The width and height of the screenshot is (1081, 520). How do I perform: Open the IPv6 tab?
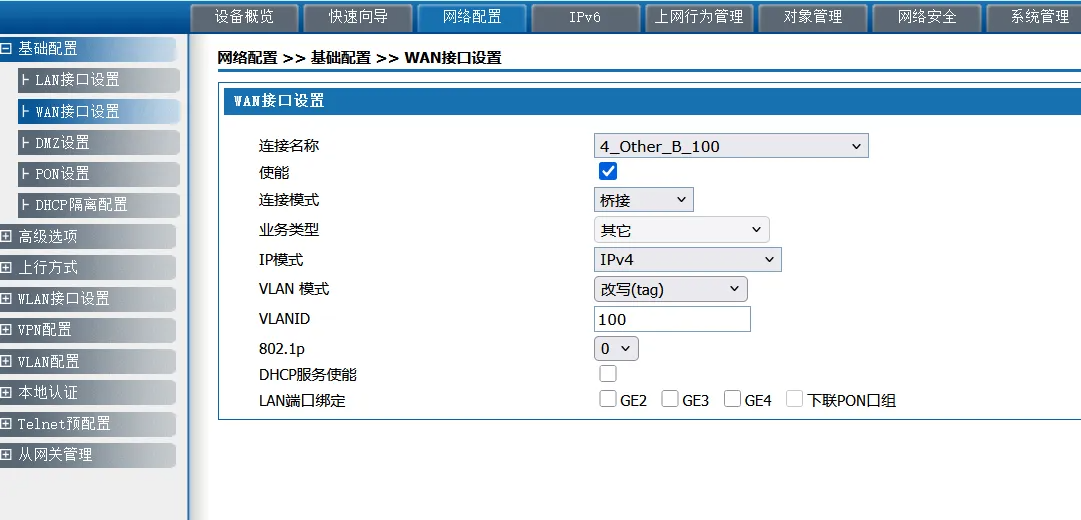coord(585,17)
